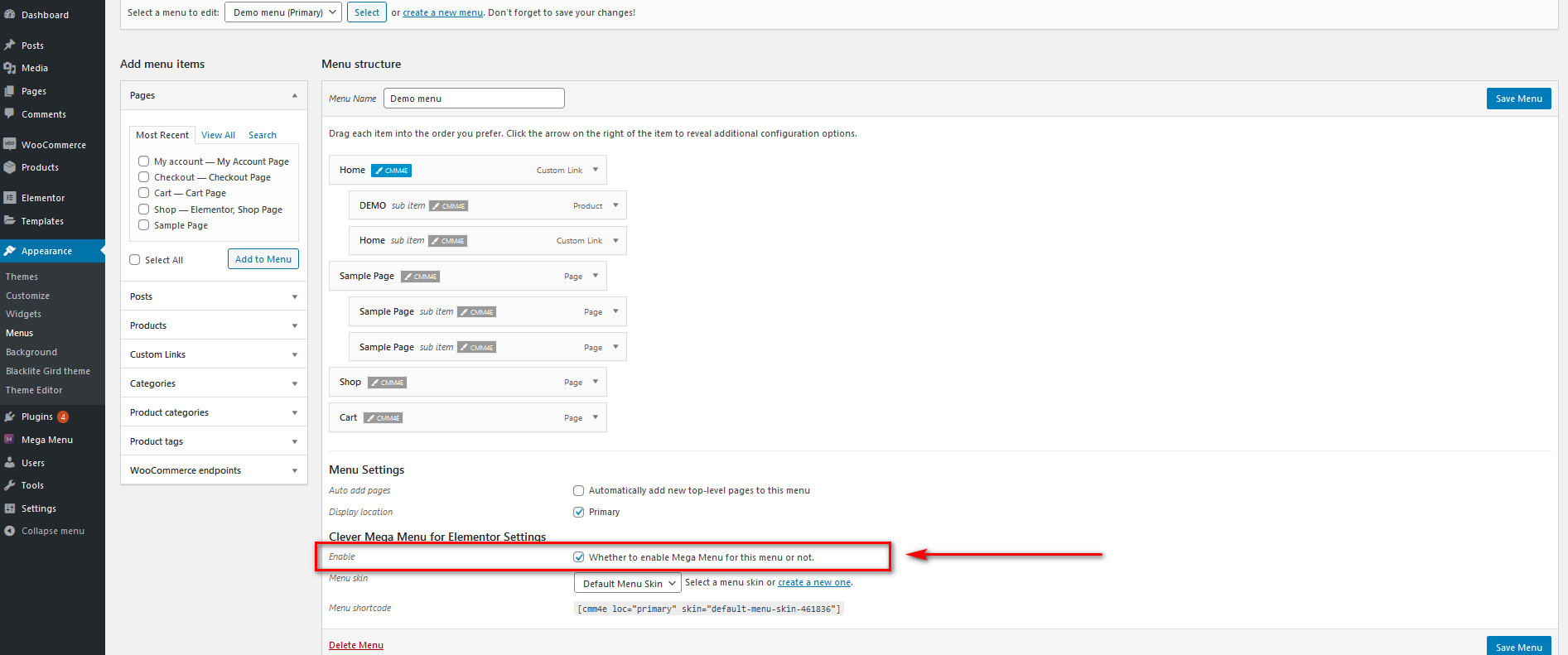The image size is (1568, 655).
Task: Click the Users icon in sidebar
Action: (10, 463)
